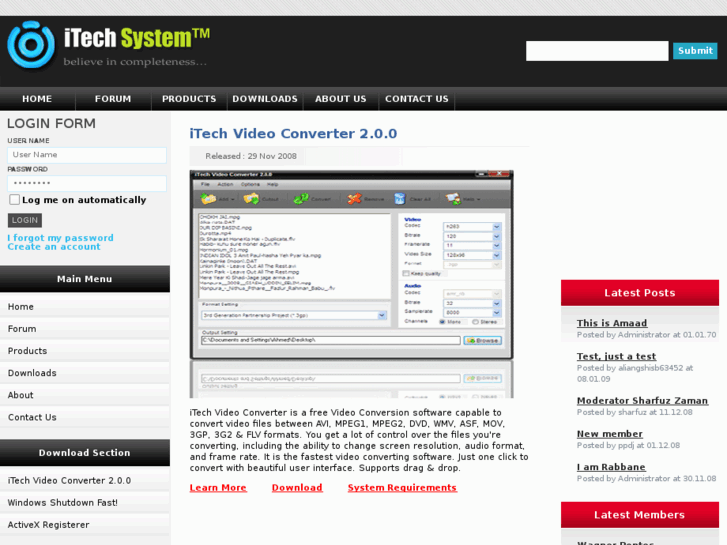Viewport: 727px width, 545px height.
Task: Select Downloads in the Main Menu sidebar
Action: click(85, 373)
